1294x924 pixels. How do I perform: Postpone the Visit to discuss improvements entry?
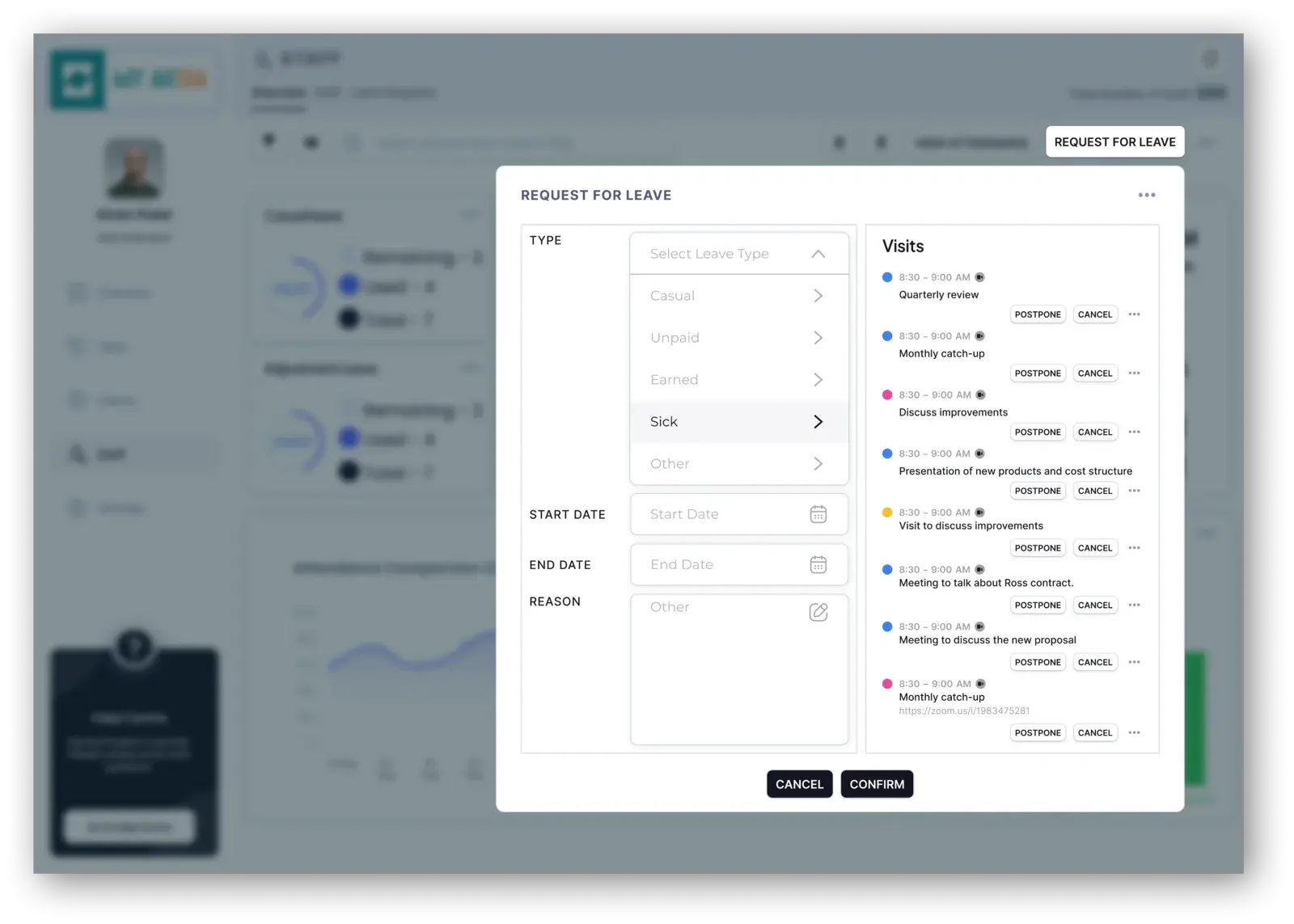click(1038, 548)
